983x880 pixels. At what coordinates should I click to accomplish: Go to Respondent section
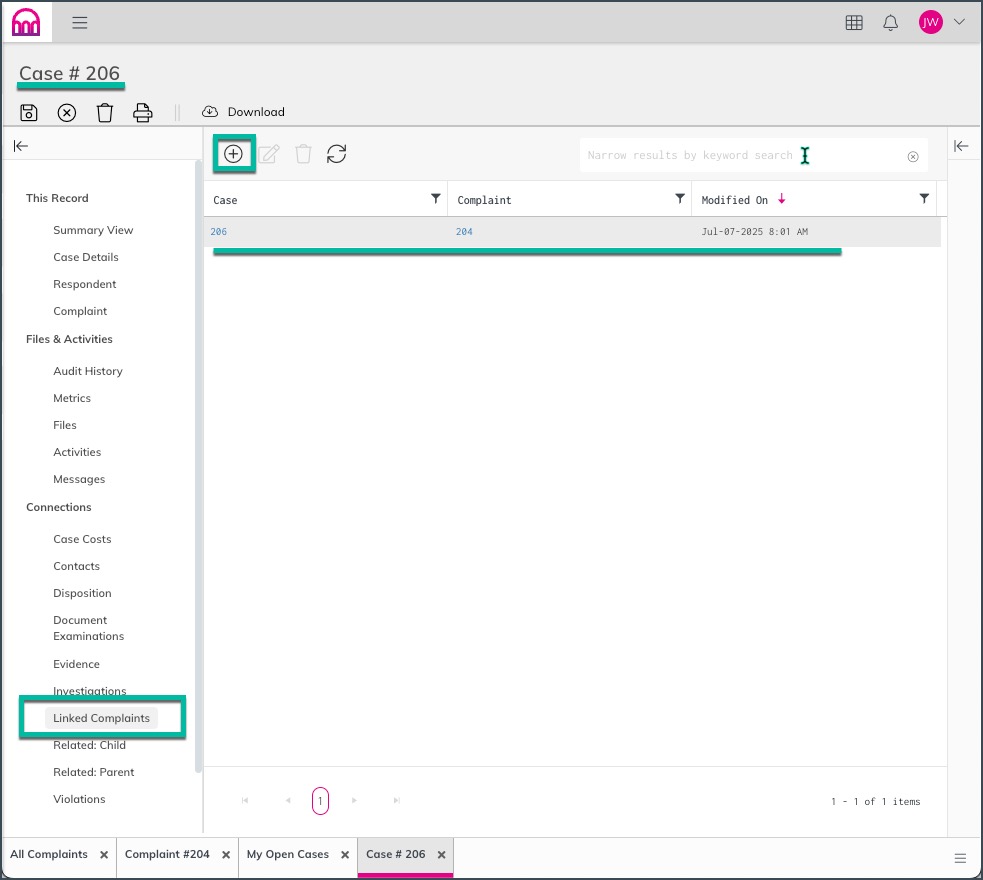pos(85,284)
